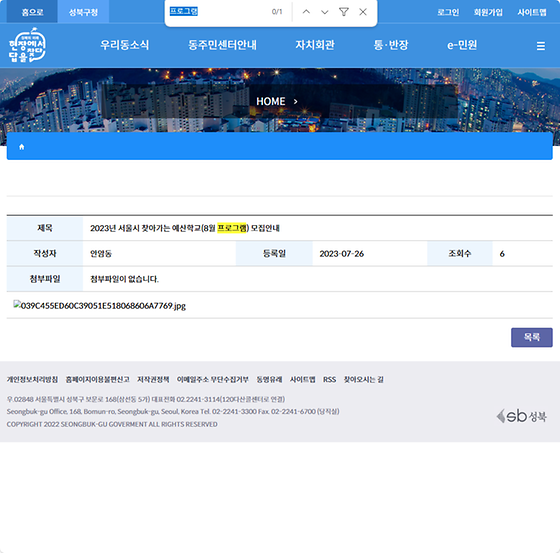Open 개인정보처리방침 footer link

pyautogui.click(x=32, y=379)
